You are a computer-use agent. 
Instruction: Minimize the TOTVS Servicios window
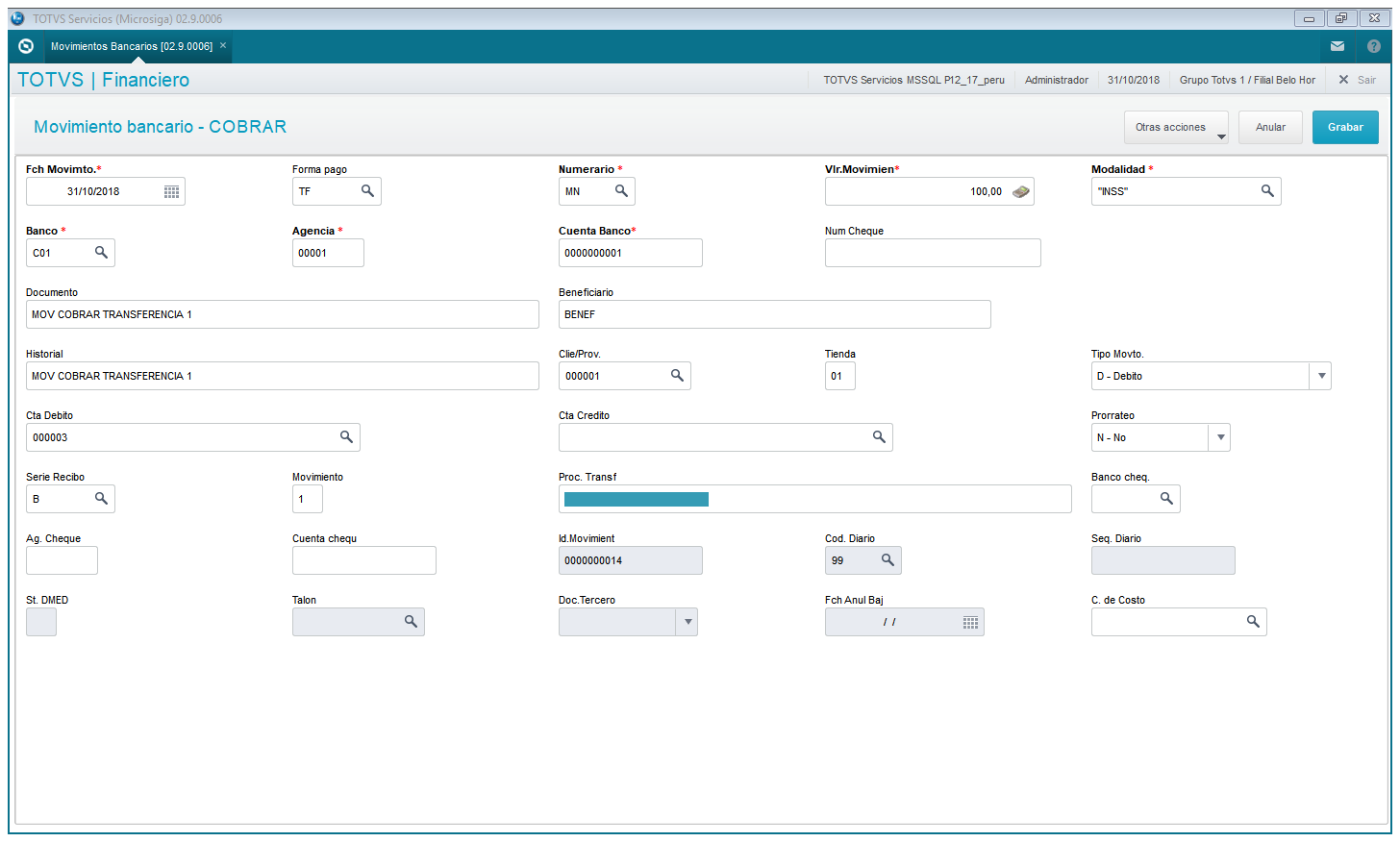(x=1309, y=18)
